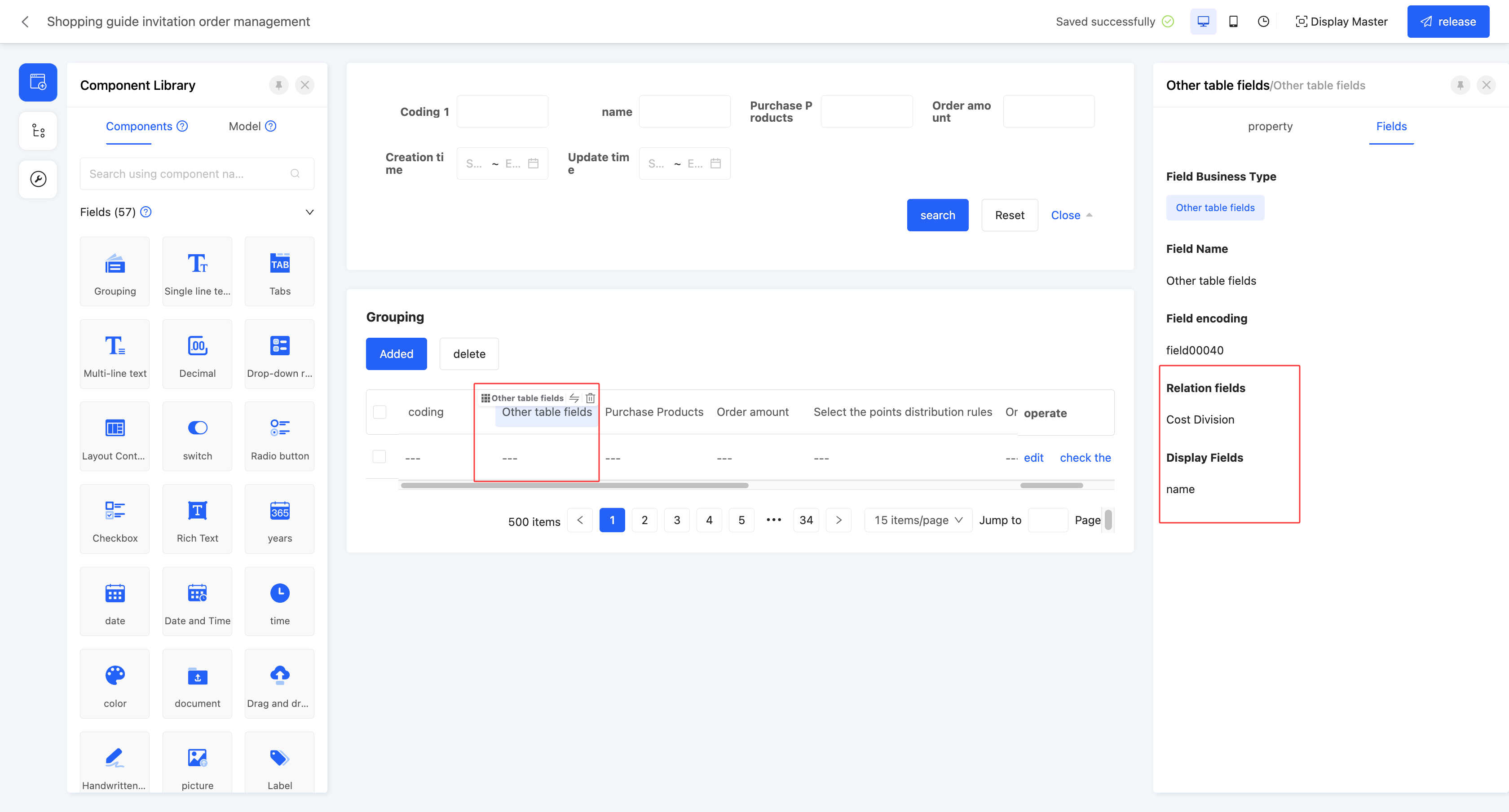
Task: Switch to the Model tab
Action: pos(245,126)
